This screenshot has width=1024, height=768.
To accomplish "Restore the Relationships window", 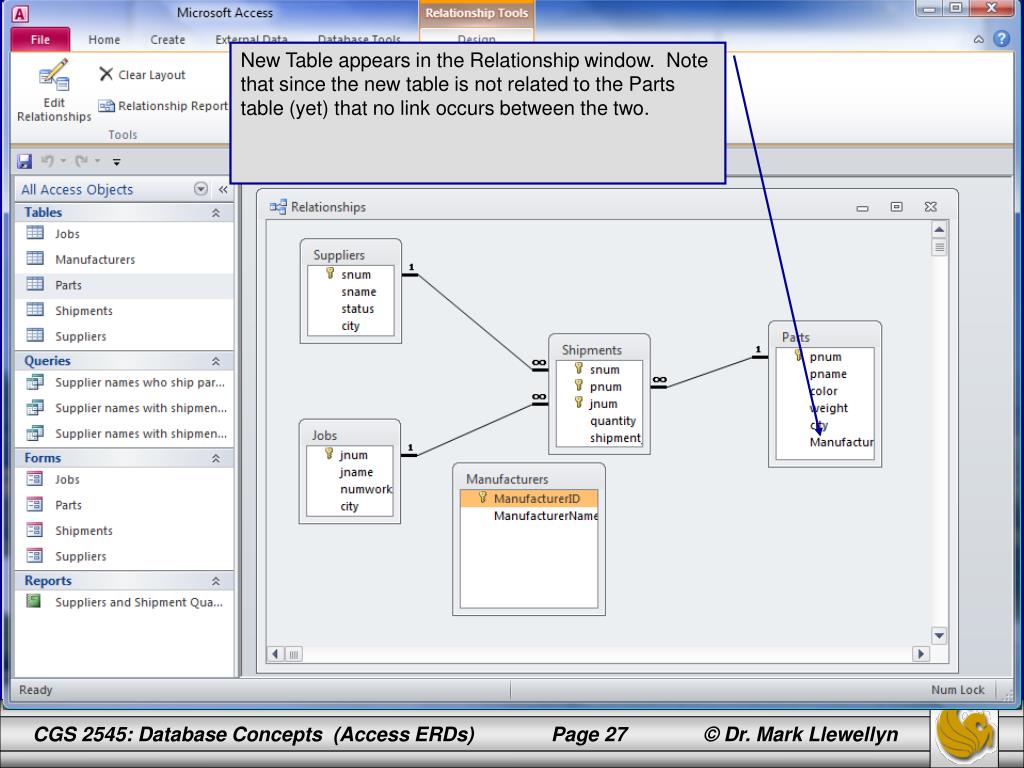I will coord(897,207).
